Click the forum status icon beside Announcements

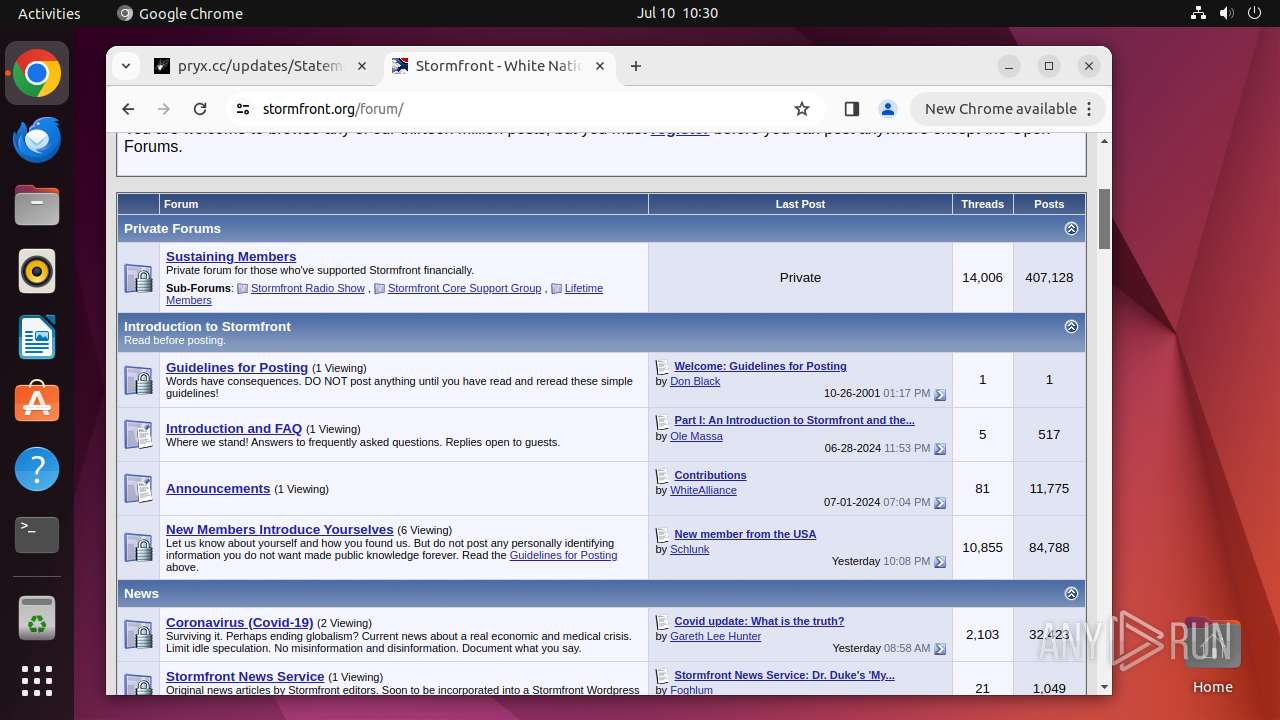click(138, 489)
